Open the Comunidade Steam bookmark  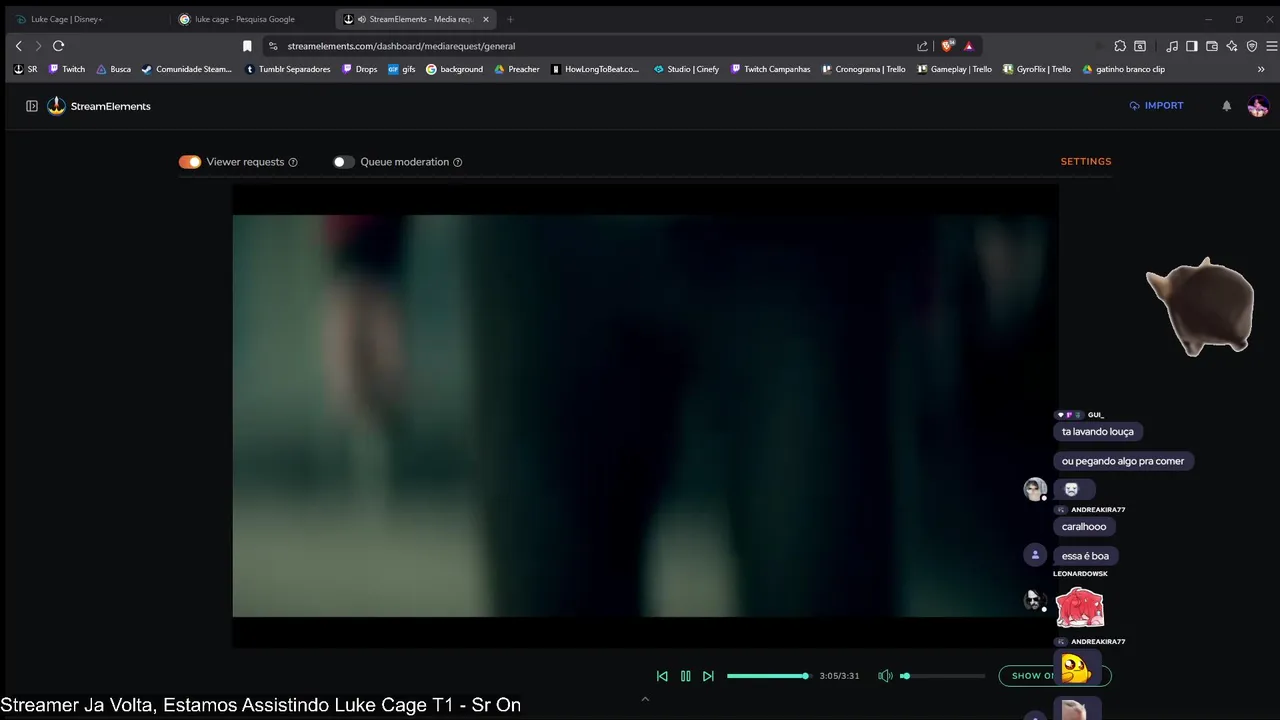pyautogui.click(x=187, y=70)
